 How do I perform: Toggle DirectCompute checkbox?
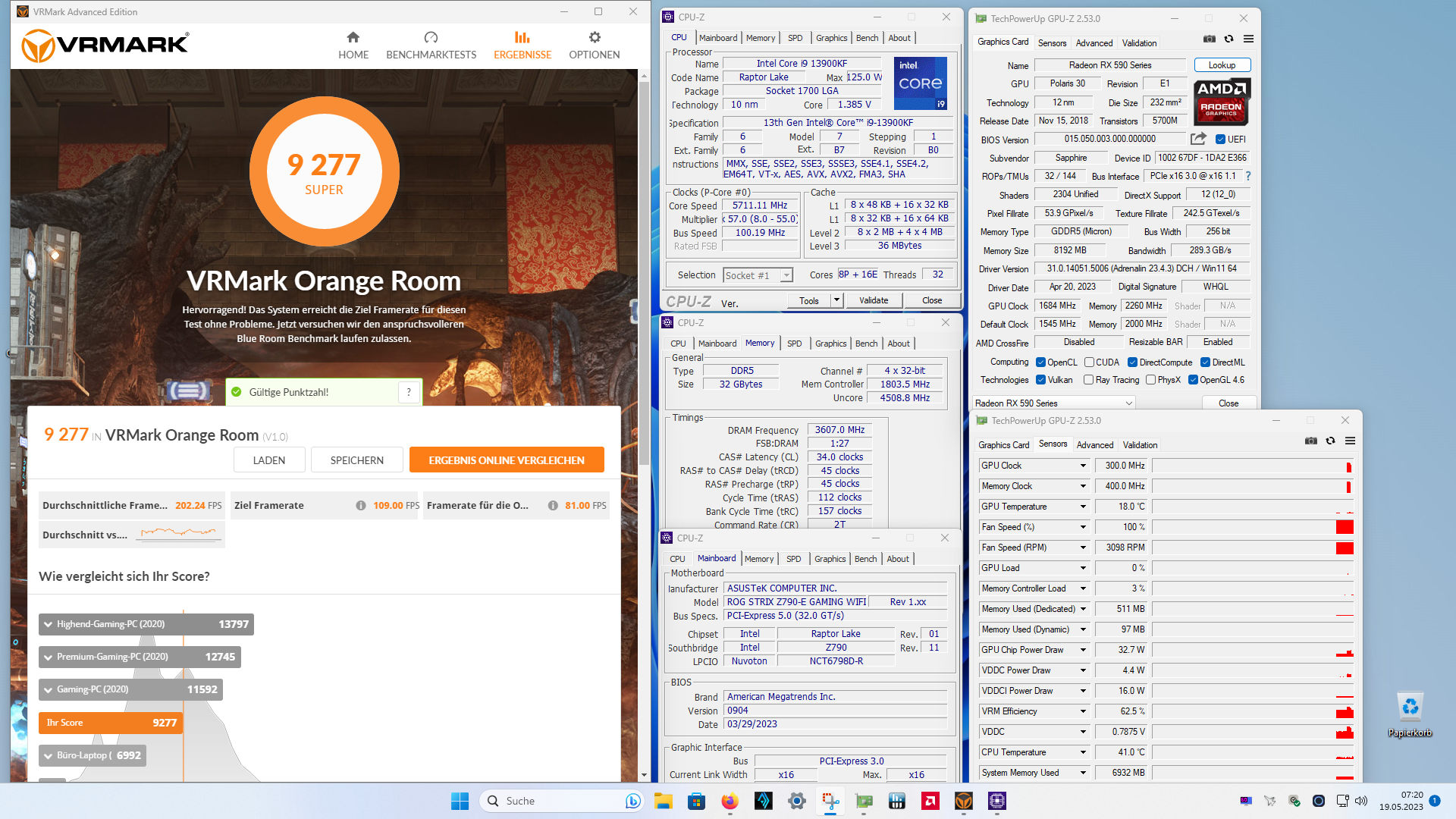pyautogui.click(x=1132, y=362)
